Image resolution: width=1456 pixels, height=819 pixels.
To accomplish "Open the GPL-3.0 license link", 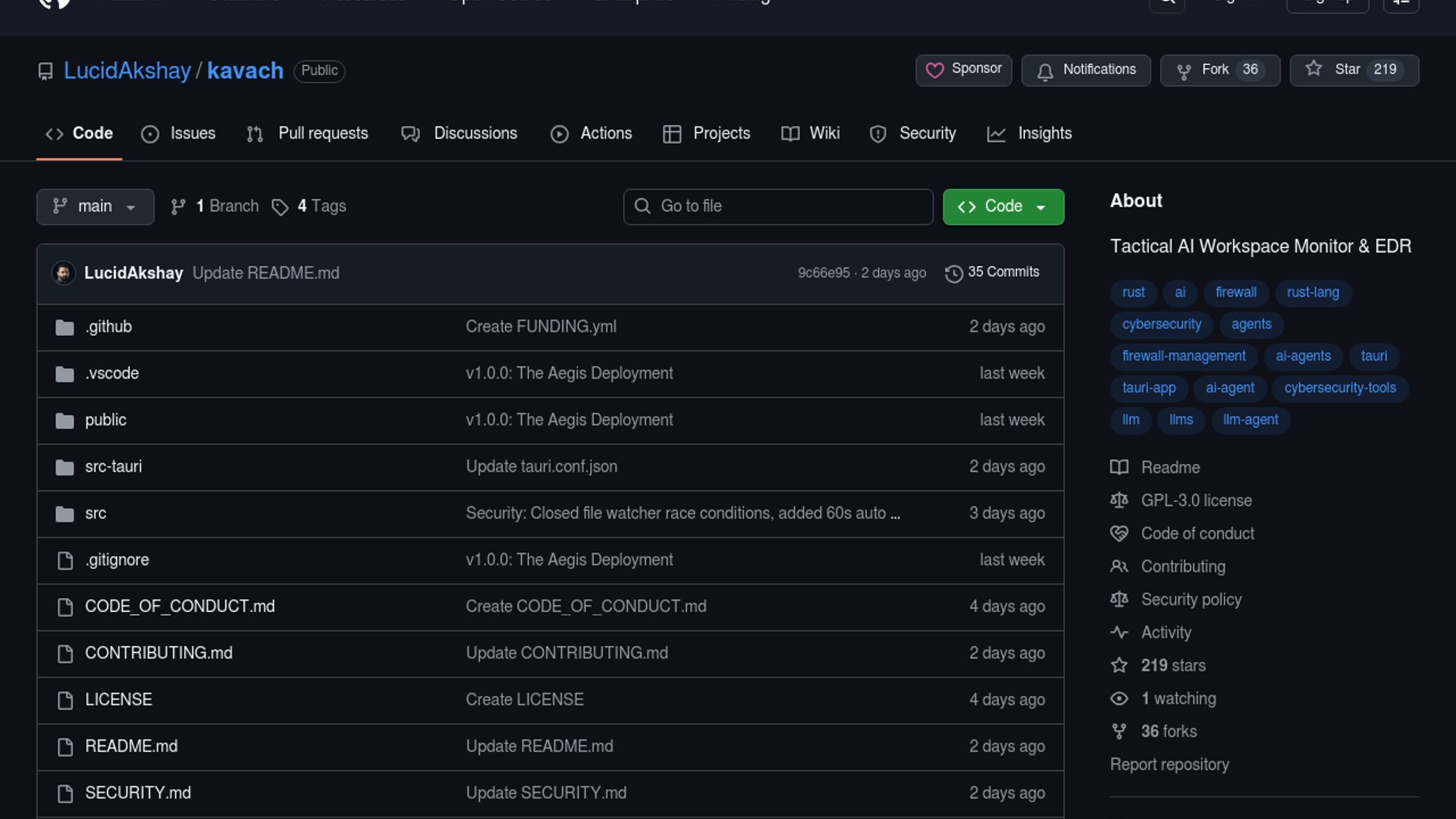I will (x=1196, y=500).
